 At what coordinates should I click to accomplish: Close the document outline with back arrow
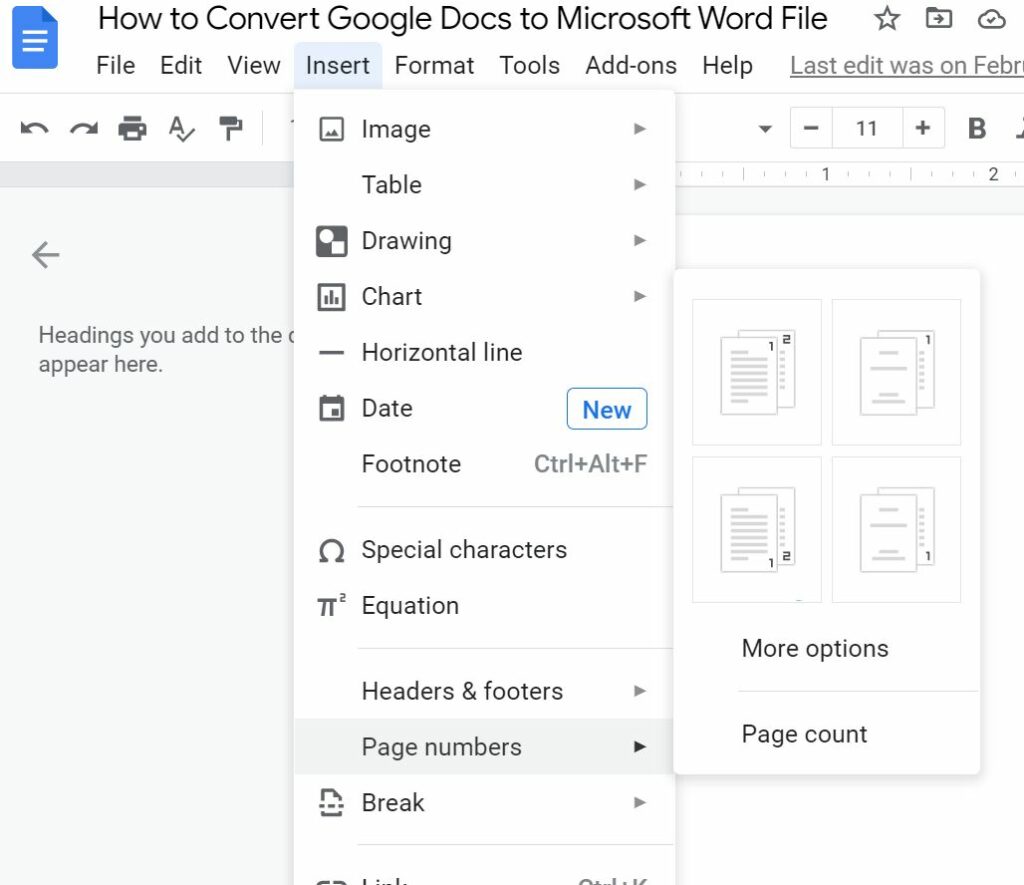[46, 255]
